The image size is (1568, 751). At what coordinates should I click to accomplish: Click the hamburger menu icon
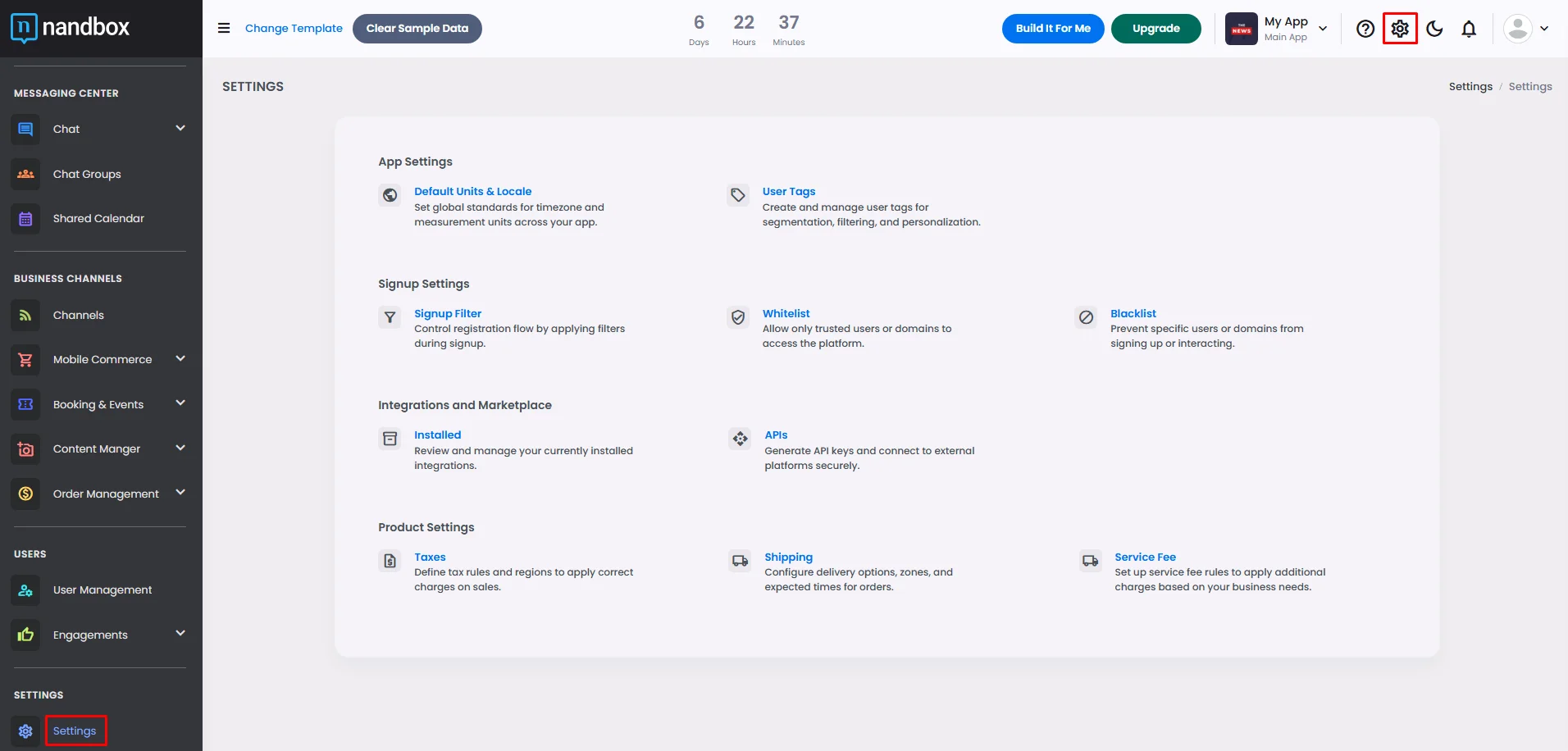pos(224,28)
